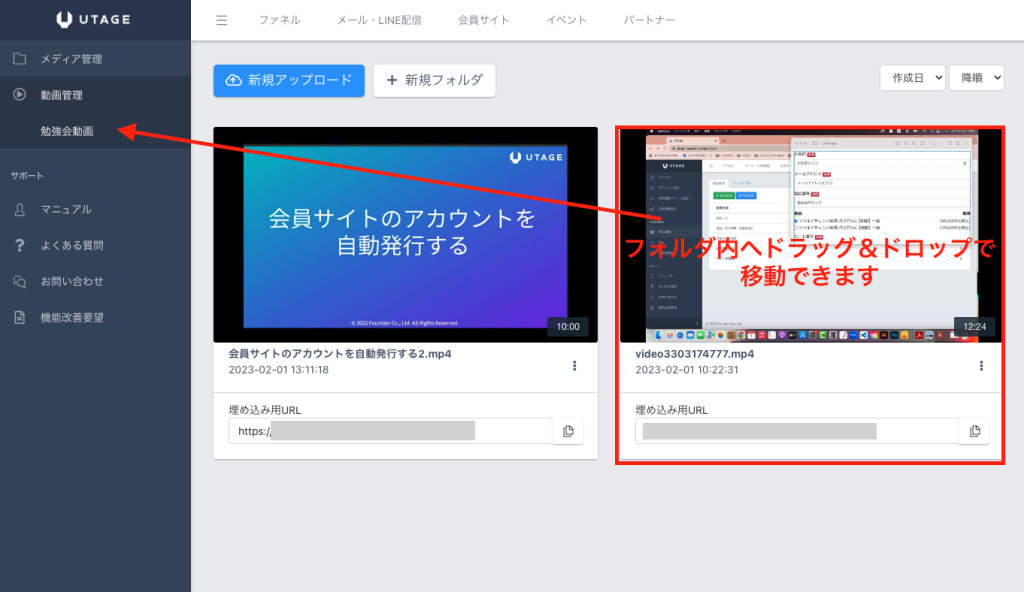
Task: Open the 勉強会動画 folder in sidebar
Action: 67,131
